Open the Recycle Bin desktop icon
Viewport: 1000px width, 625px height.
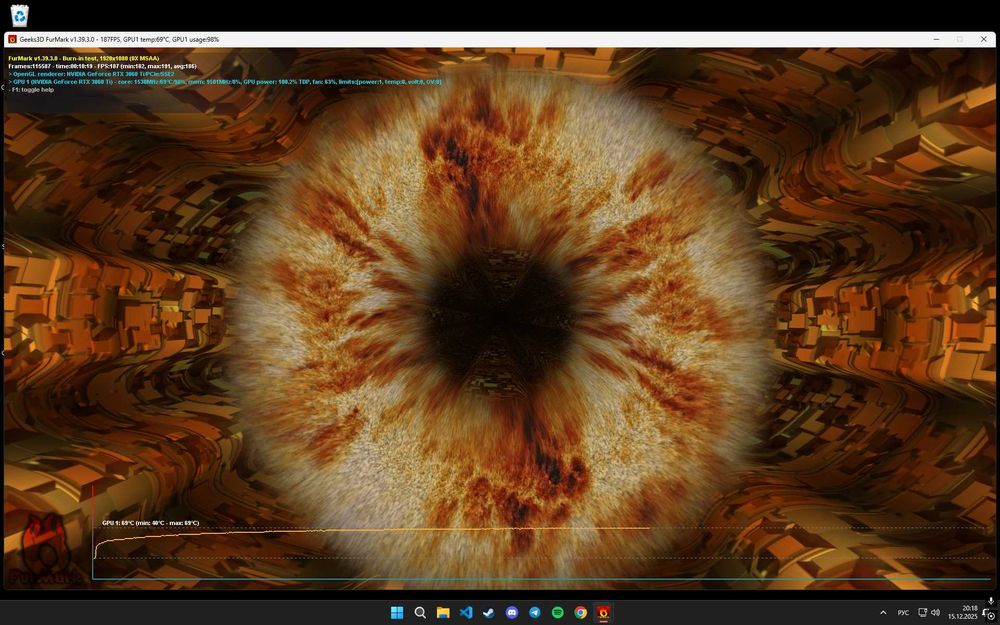pos(20,15)
